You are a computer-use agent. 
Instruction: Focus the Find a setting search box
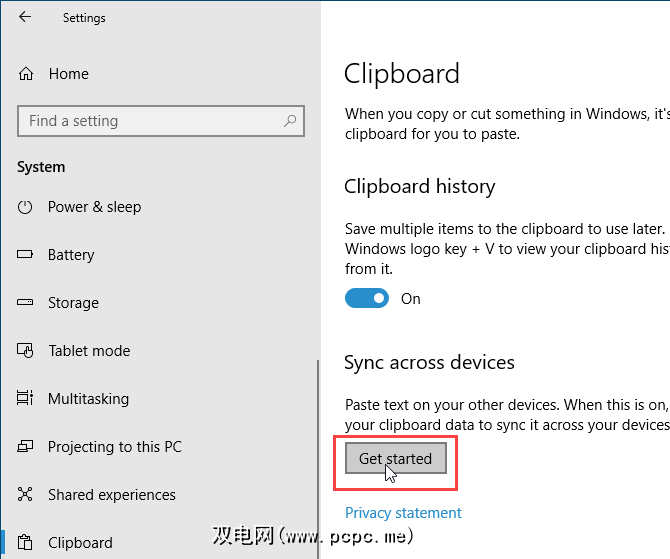click(150, 121)
